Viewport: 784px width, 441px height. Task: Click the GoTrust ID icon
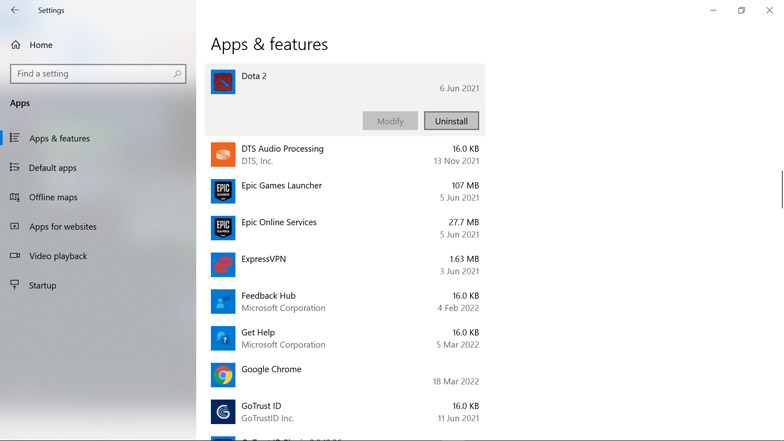click(223, 412)
